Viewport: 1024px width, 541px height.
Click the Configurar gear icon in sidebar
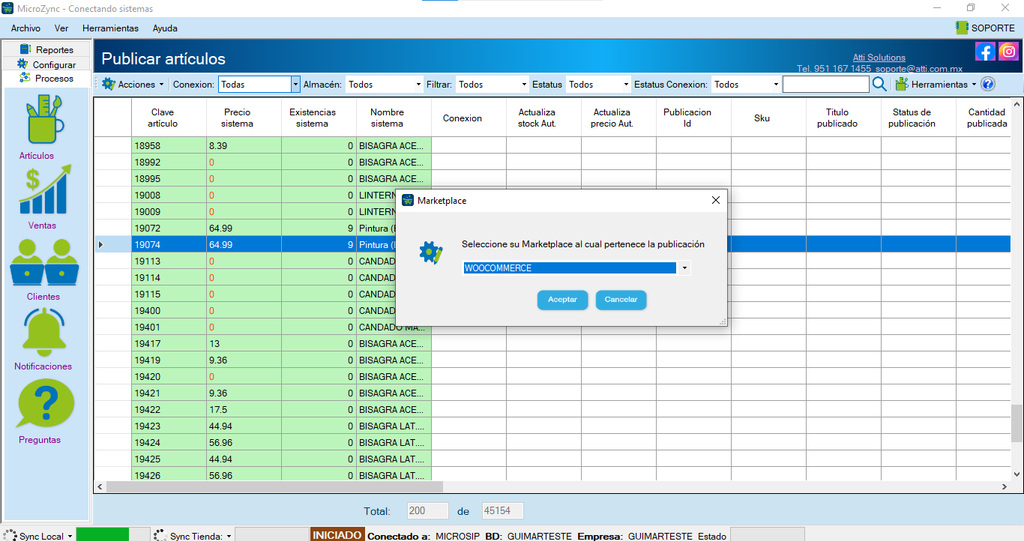(23, 64)
